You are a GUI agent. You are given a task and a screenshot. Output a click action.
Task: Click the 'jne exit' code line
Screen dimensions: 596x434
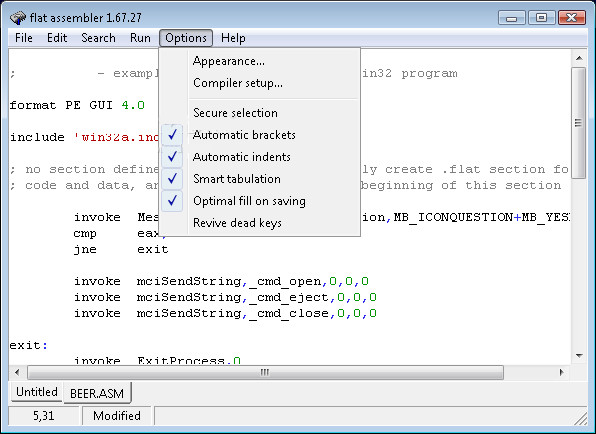[121, 250]
